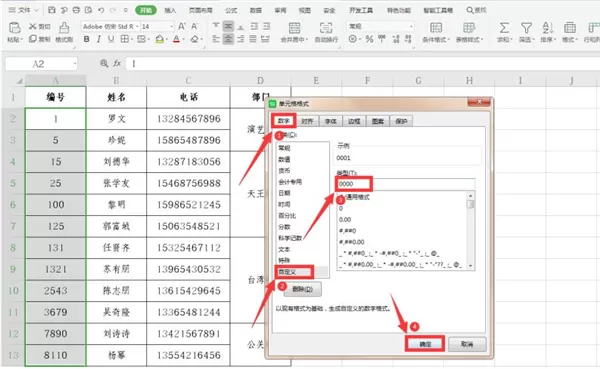600x369 pixels.
Task: Switch to 对齐 Alignment tab in dialog
Action: [x=307, y=121]
